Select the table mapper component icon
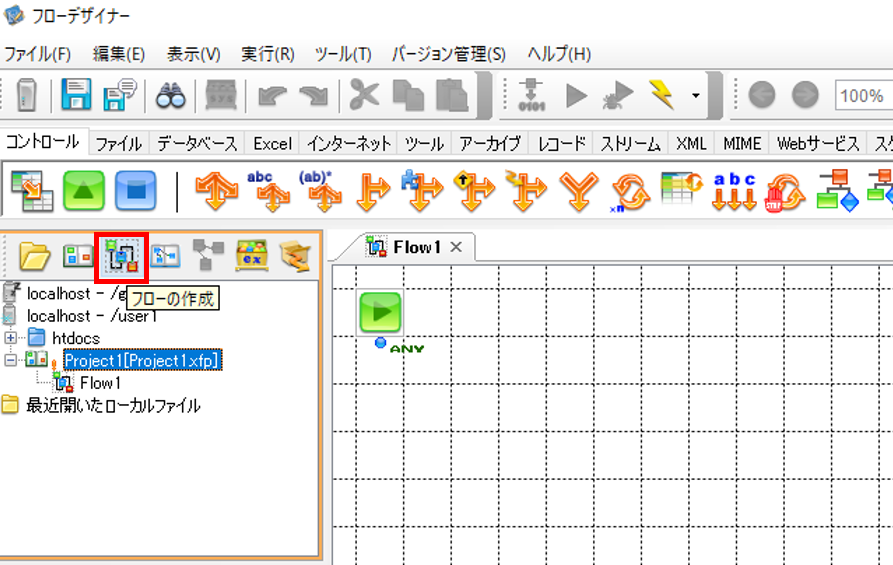This screenshot has width=893, height=565. click(32, 191)
